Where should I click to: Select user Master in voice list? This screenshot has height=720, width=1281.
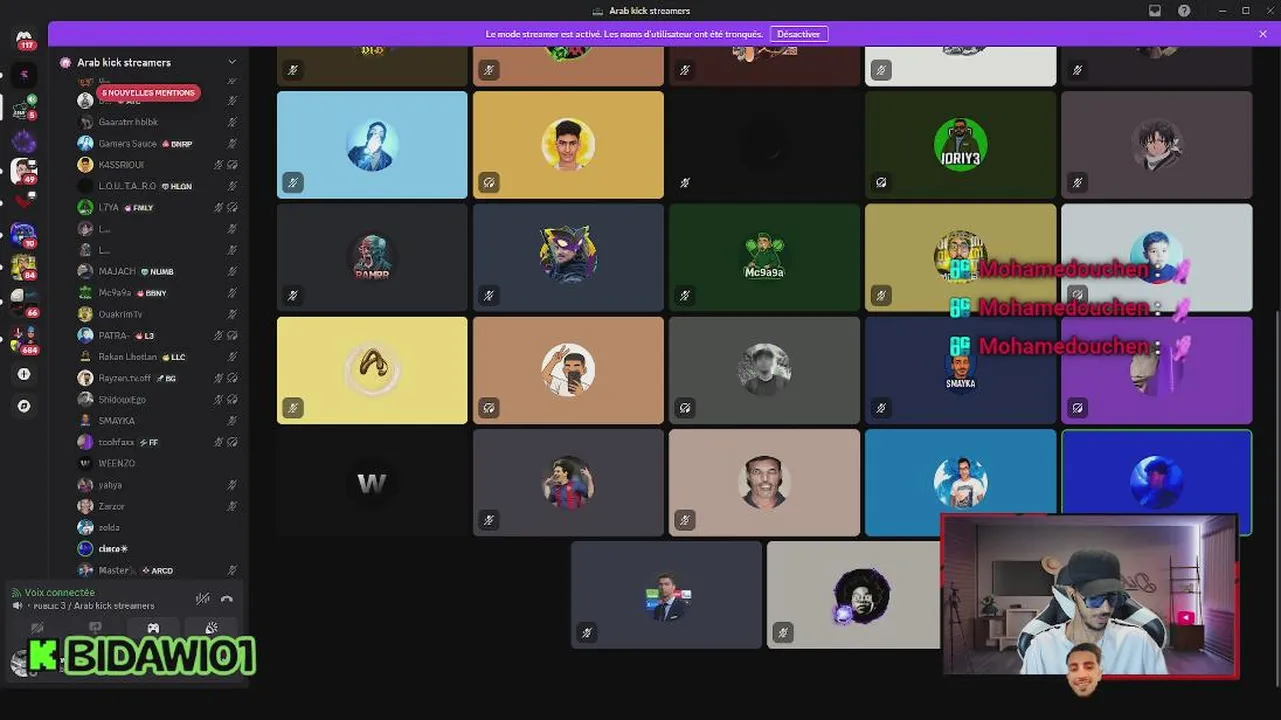(x=157, y=570)
